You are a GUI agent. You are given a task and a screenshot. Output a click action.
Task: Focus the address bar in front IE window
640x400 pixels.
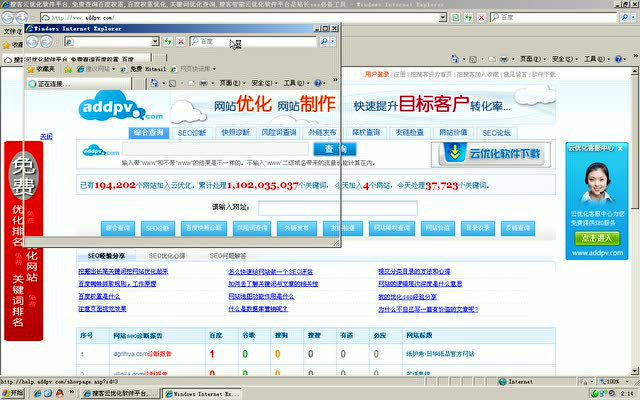click(x=108, y=41)
